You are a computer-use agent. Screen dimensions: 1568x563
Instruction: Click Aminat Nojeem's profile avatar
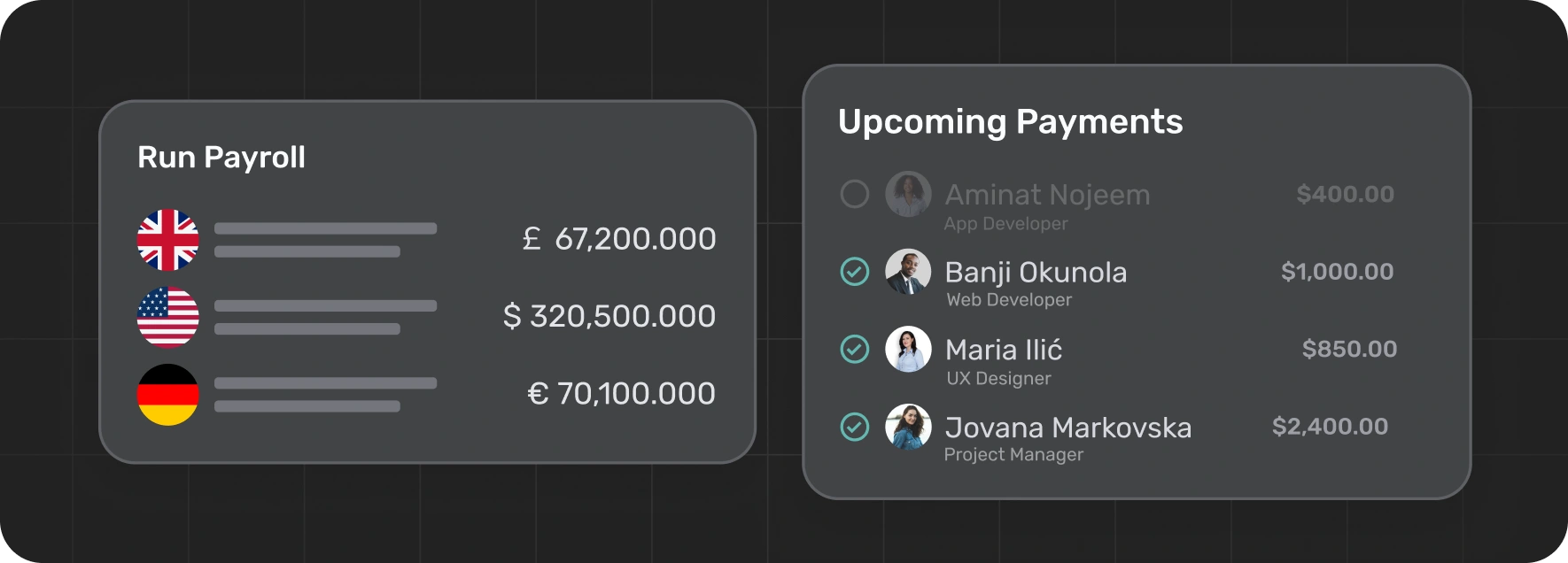coord(907,194)
